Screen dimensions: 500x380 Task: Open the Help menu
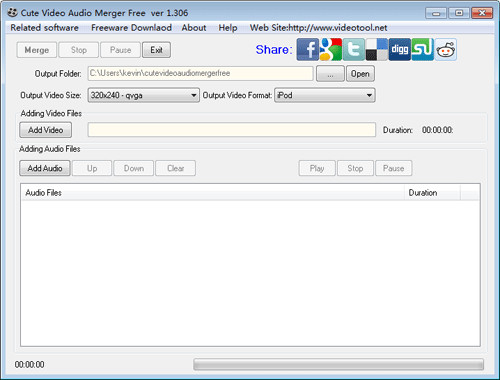[228, 28]
